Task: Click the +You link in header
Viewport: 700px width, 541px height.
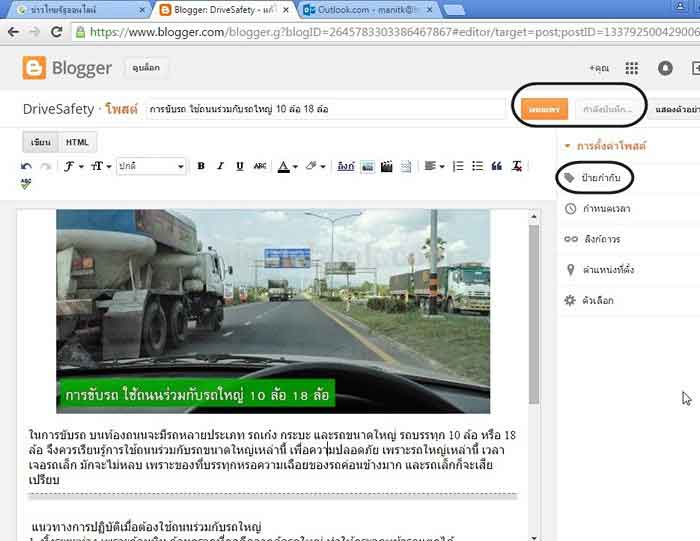Action: tap(599, 68)
